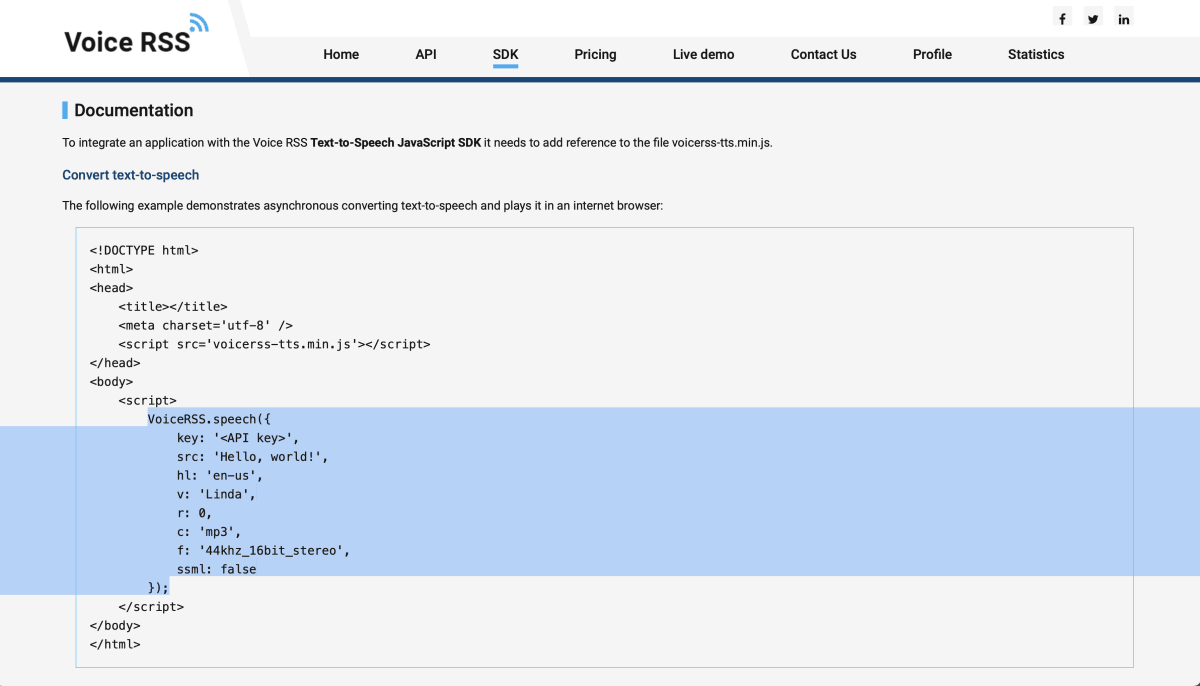Open the Live demo page
Screen dimensions: 1200x686
tap(704, 54)
